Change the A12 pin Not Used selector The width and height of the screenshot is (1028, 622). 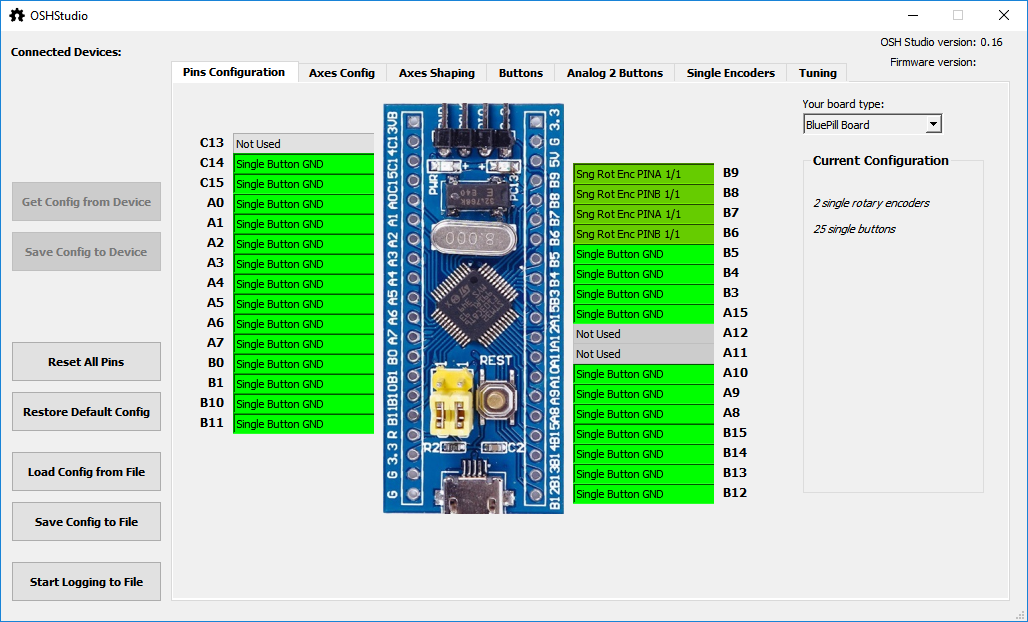643,334
